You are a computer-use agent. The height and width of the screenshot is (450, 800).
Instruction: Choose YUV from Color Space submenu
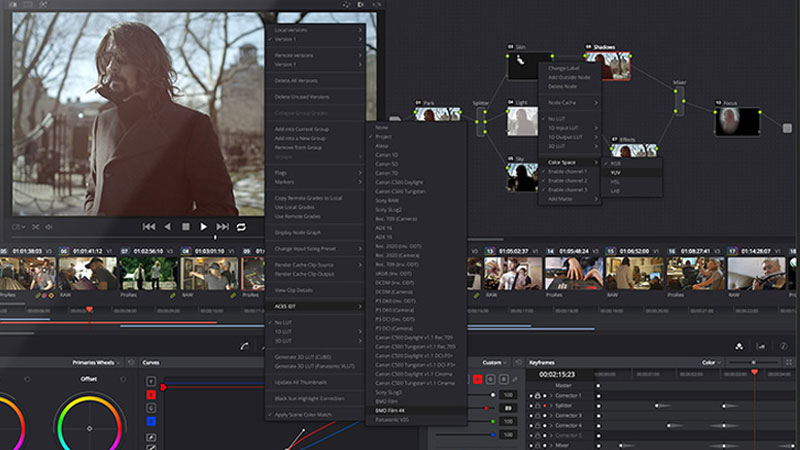615,171
